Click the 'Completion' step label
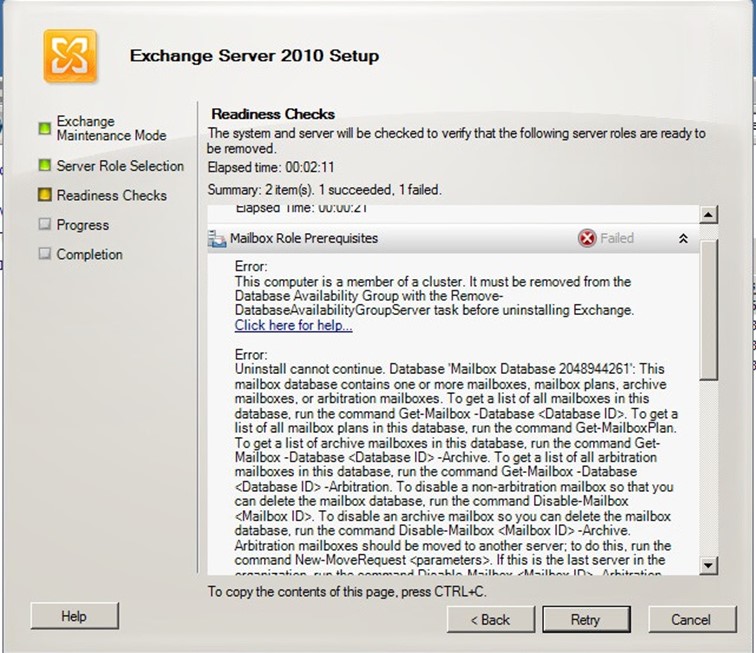Viewport: 756px width, 653px height. pos(90,254)
